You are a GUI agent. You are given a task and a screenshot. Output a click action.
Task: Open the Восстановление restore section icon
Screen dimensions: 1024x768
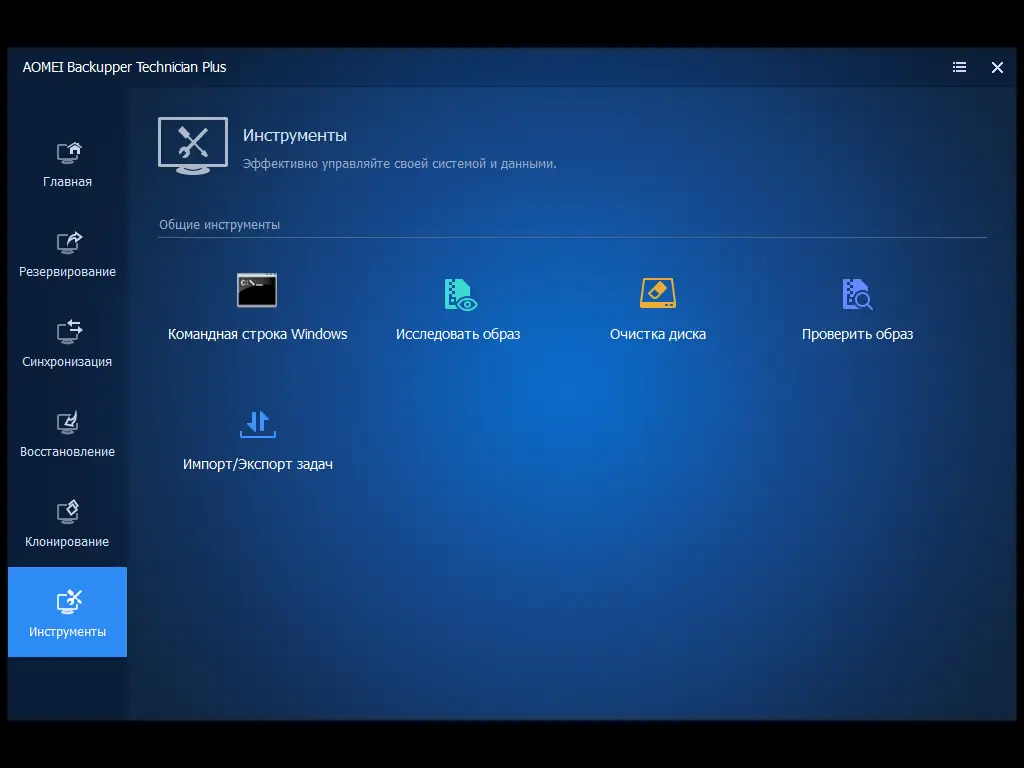pos(66,422)
